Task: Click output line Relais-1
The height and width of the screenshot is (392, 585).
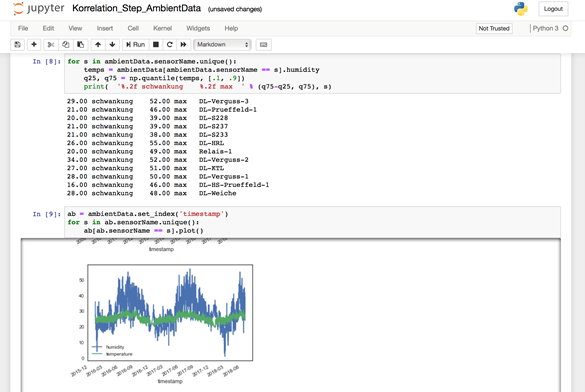Action: click(x=150, y=151)
